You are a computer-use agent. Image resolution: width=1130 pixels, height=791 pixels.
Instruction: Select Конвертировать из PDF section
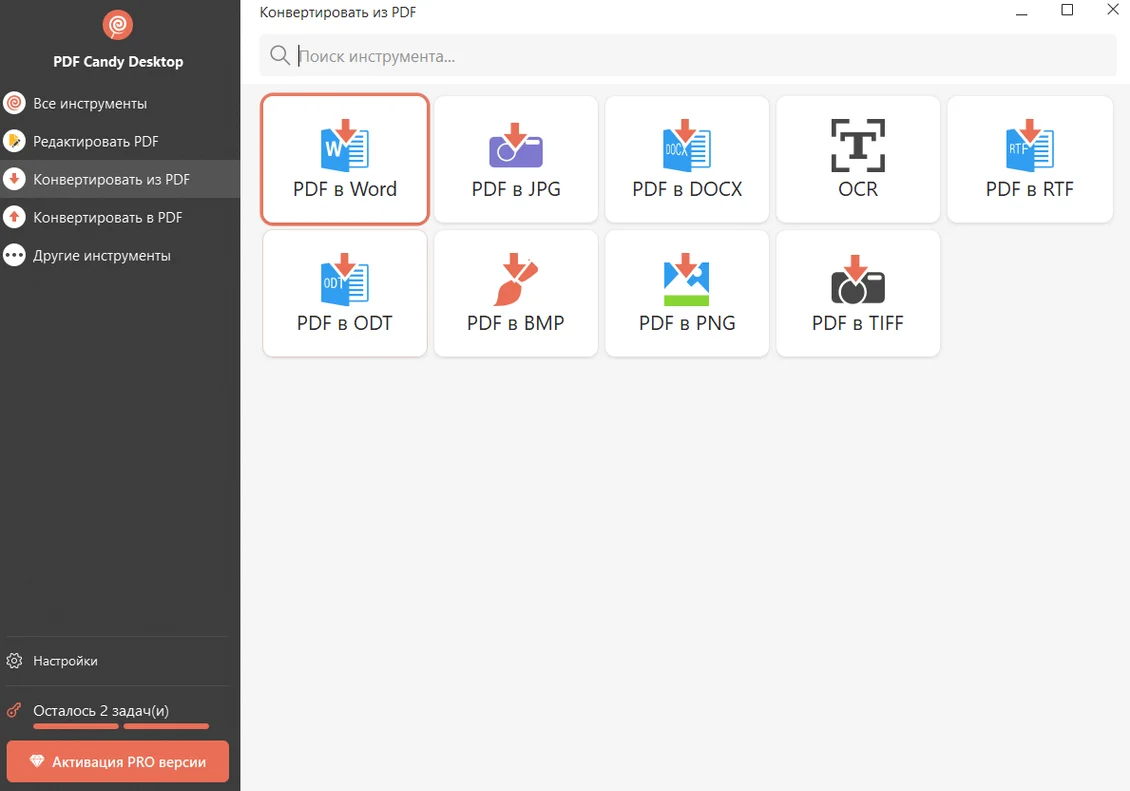point(120,179)
